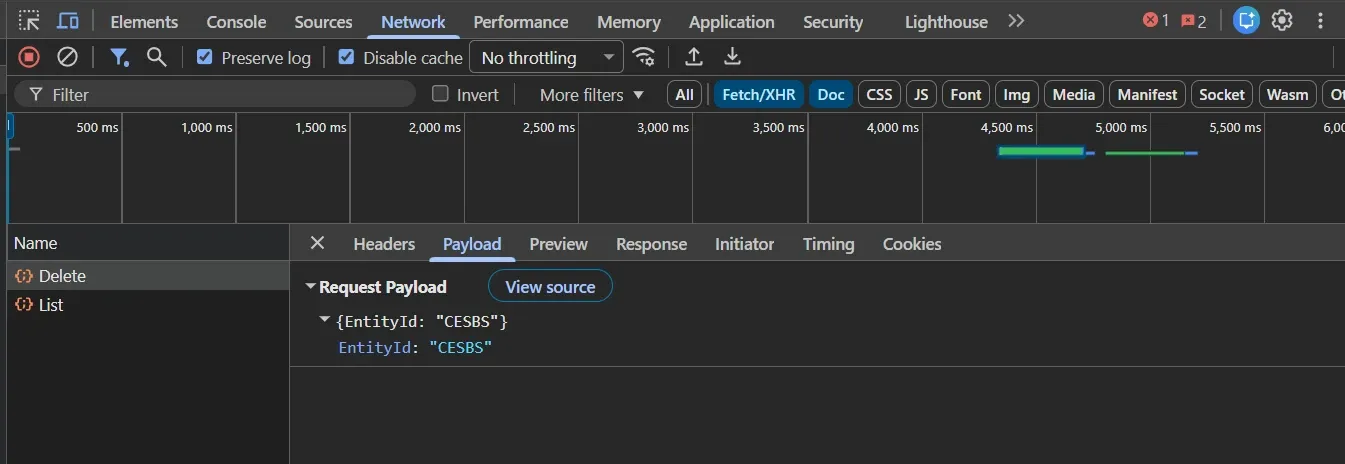Image resolution: width=1345 pixels, height=464 pixels.
Task: Select the Manifest type filter
Action: click(1147, 95)
